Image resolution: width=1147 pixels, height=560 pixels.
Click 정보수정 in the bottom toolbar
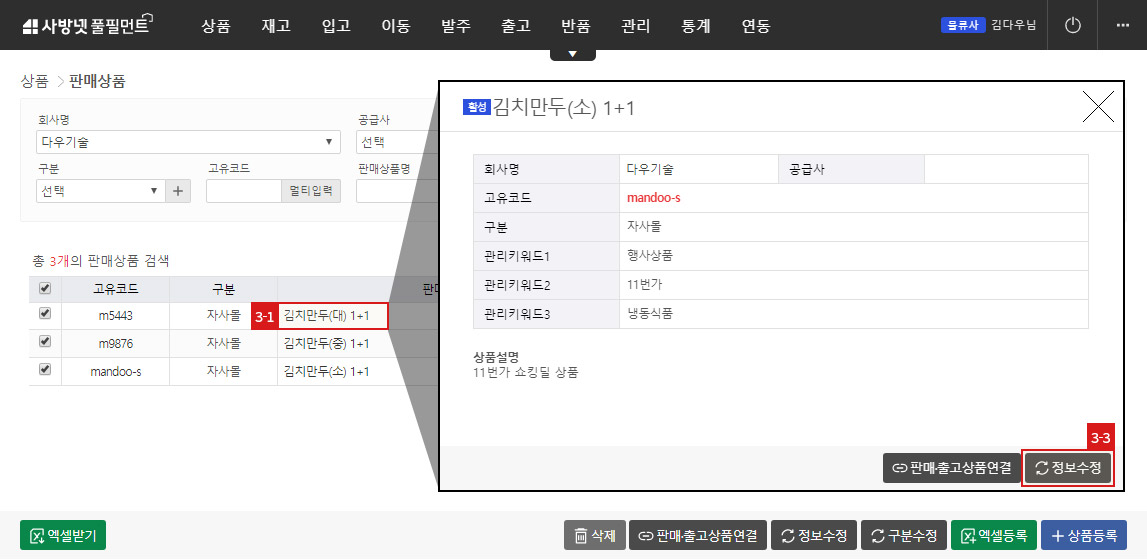[x=814, y=535]
